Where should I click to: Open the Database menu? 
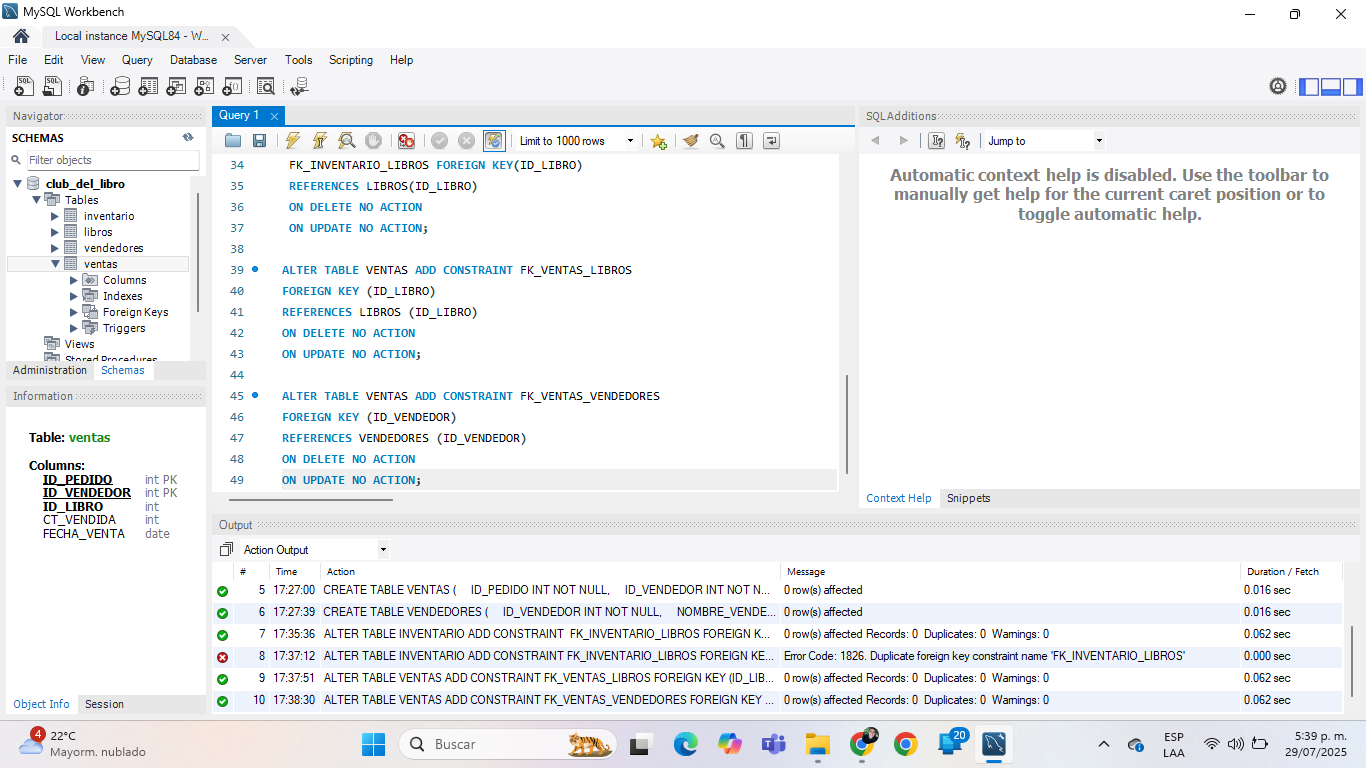click(193, 60)
